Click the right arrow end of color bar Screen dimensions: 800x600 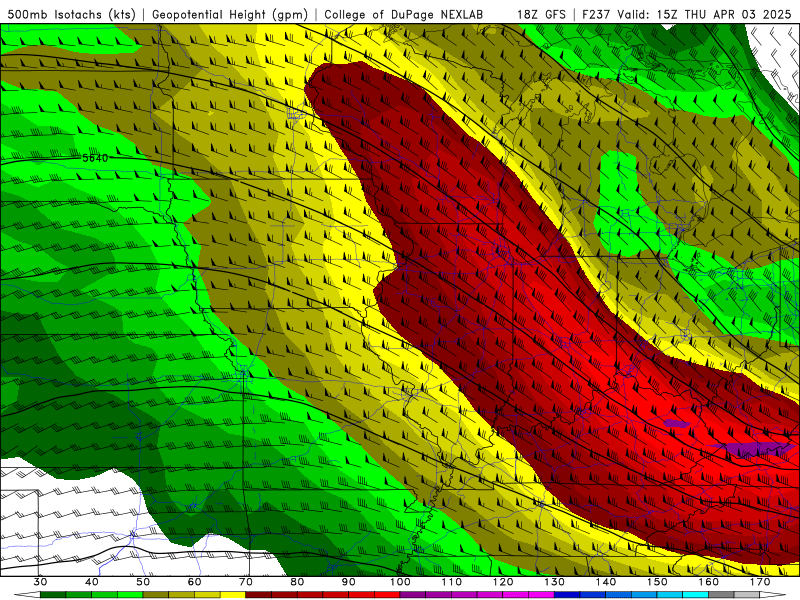773,595
